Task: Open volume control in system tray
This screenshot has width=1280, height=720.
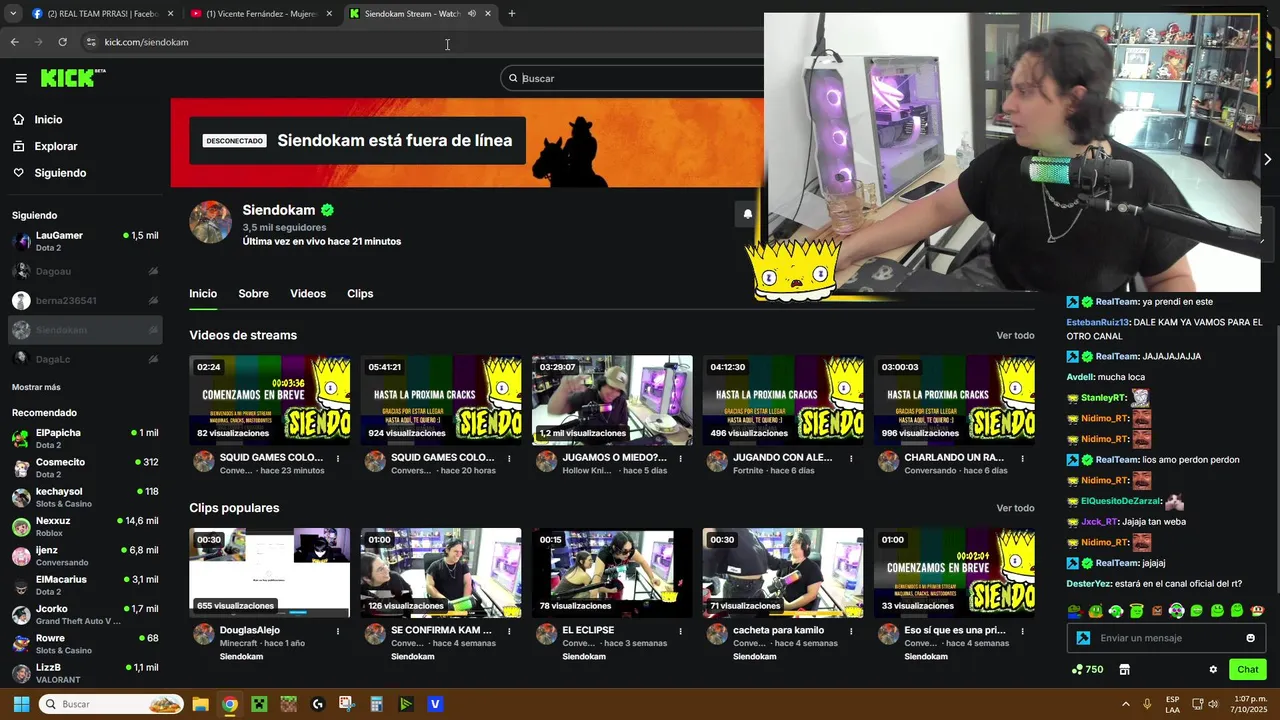Action: click(x=1214, y=704)
